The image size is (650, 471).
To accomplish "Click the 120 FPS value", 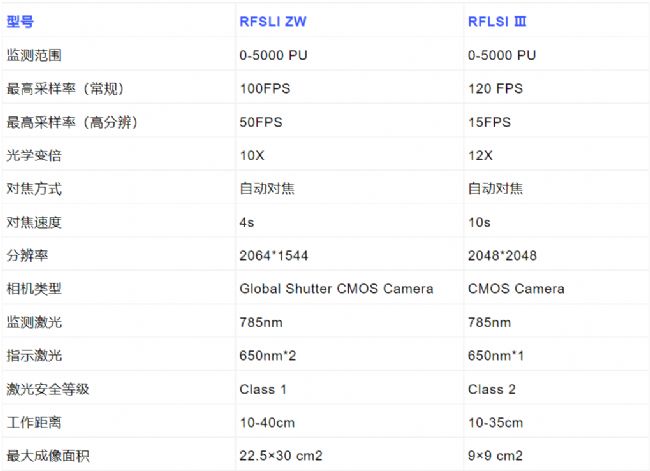I will click(494, 88).
